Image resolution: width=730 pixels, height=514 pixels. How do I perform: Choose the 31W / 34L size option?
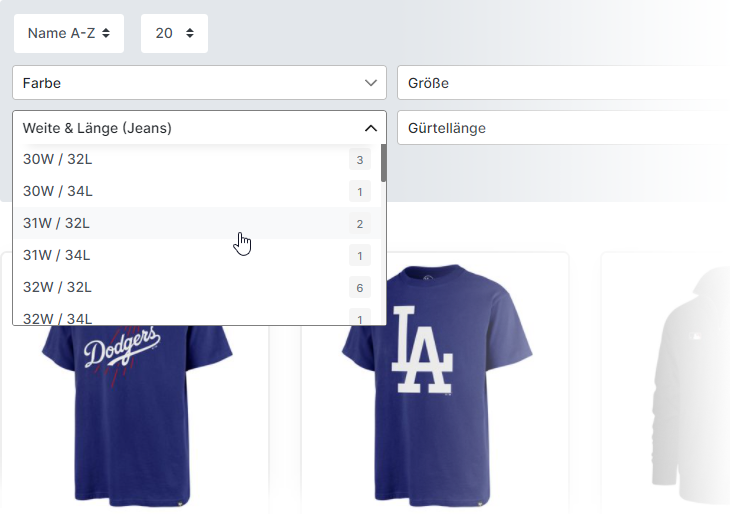[x=197, y=256]
